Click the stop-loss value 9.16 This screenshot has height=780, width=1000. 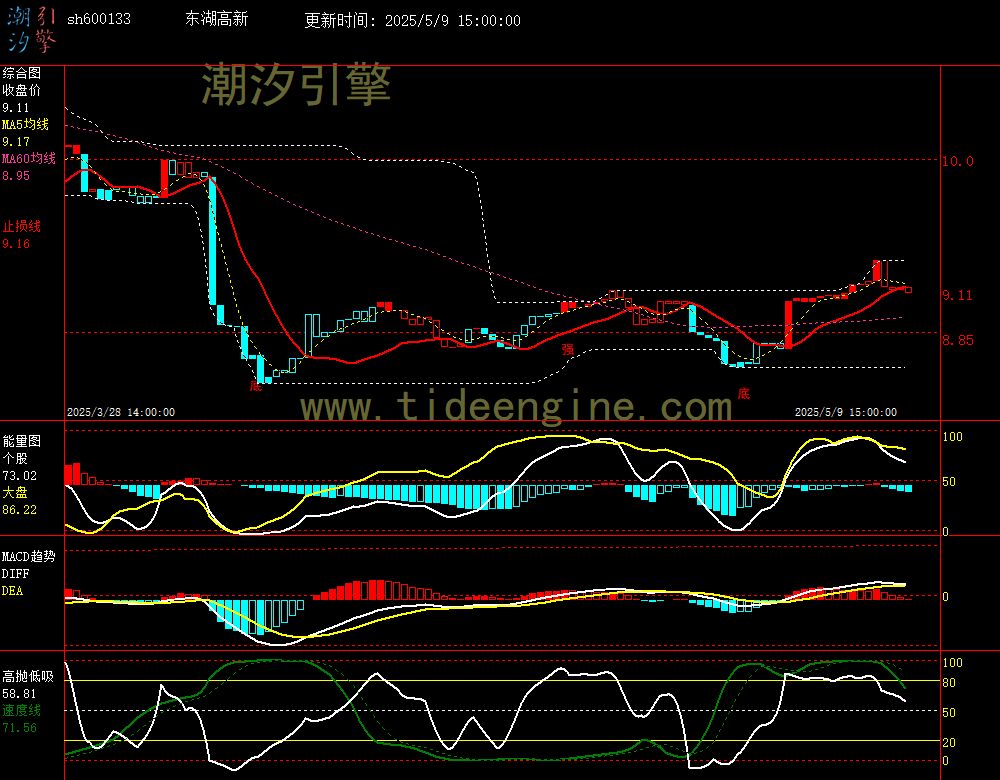15,244
